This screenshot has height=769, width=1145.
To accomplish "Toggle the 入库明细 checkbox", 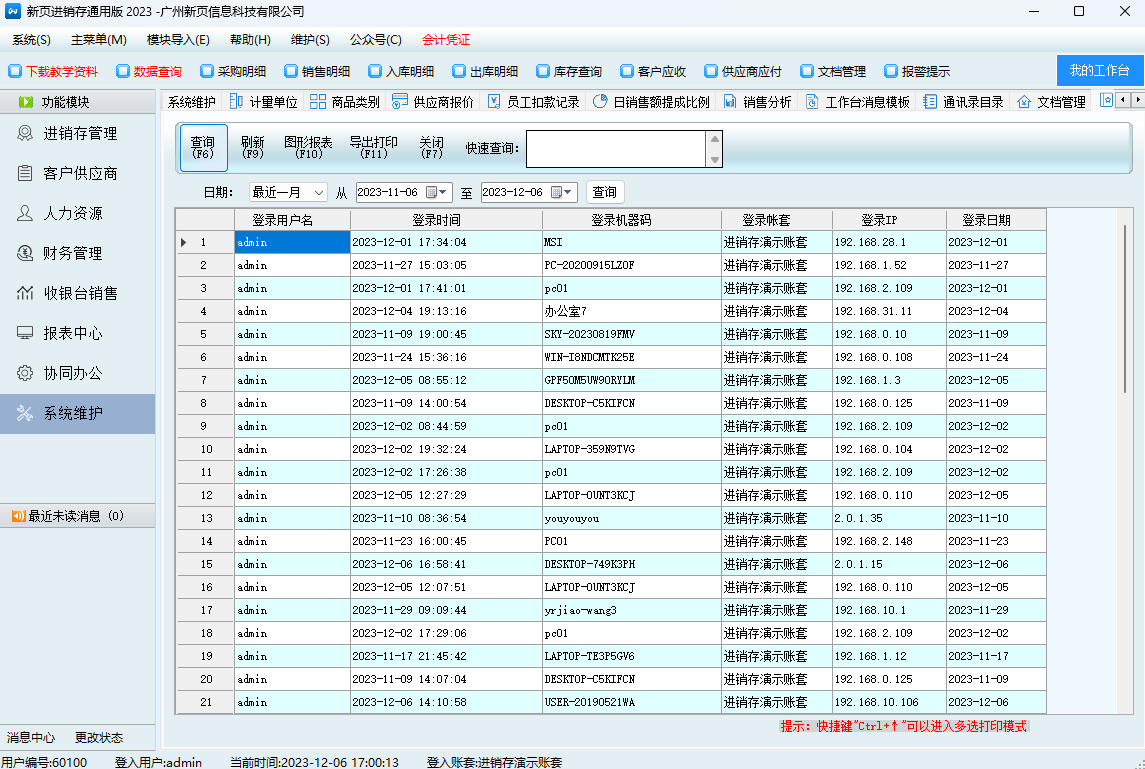I will [375, 71].
